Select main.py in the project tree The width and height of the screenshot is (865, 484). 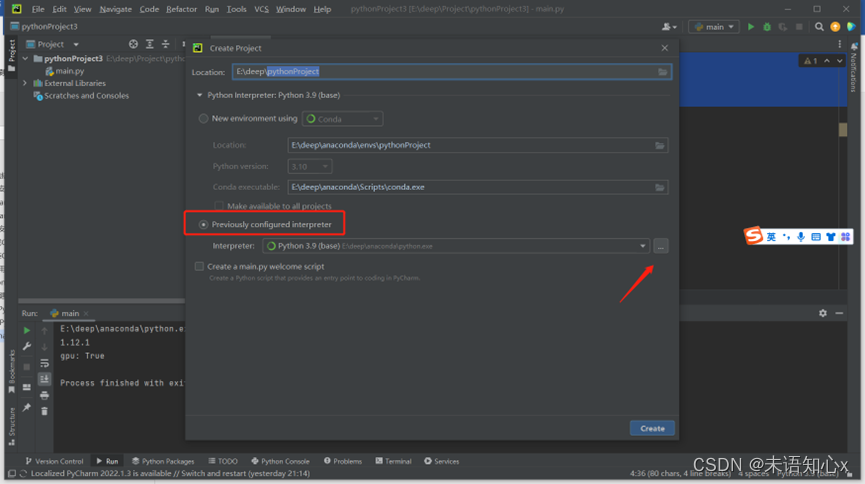tap(70, 71)
